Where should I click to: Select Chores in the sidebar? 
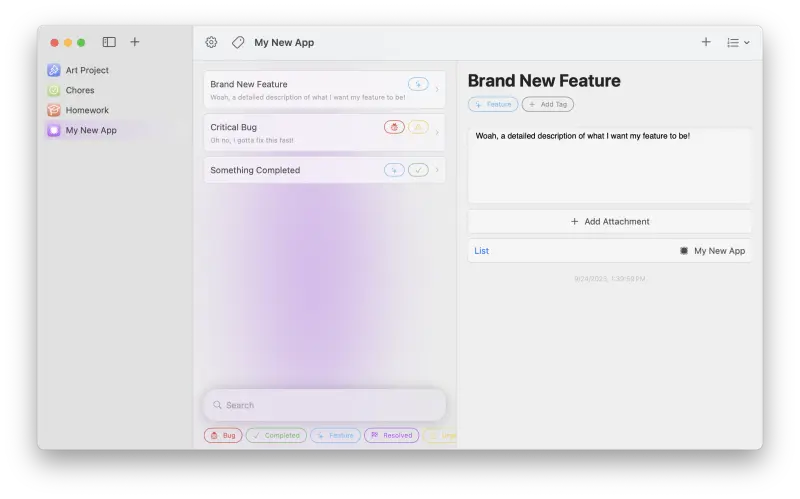(x=80, y=90)
